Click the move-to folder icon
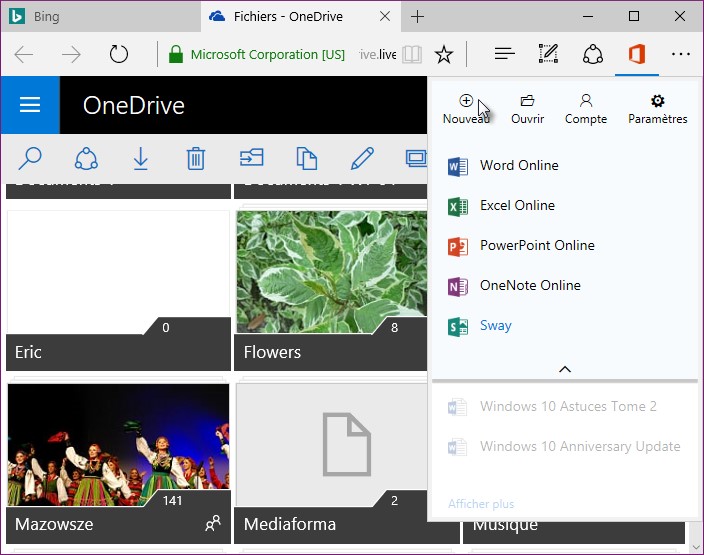The height and width of the screenshot is (555, 704). (251, 158)
